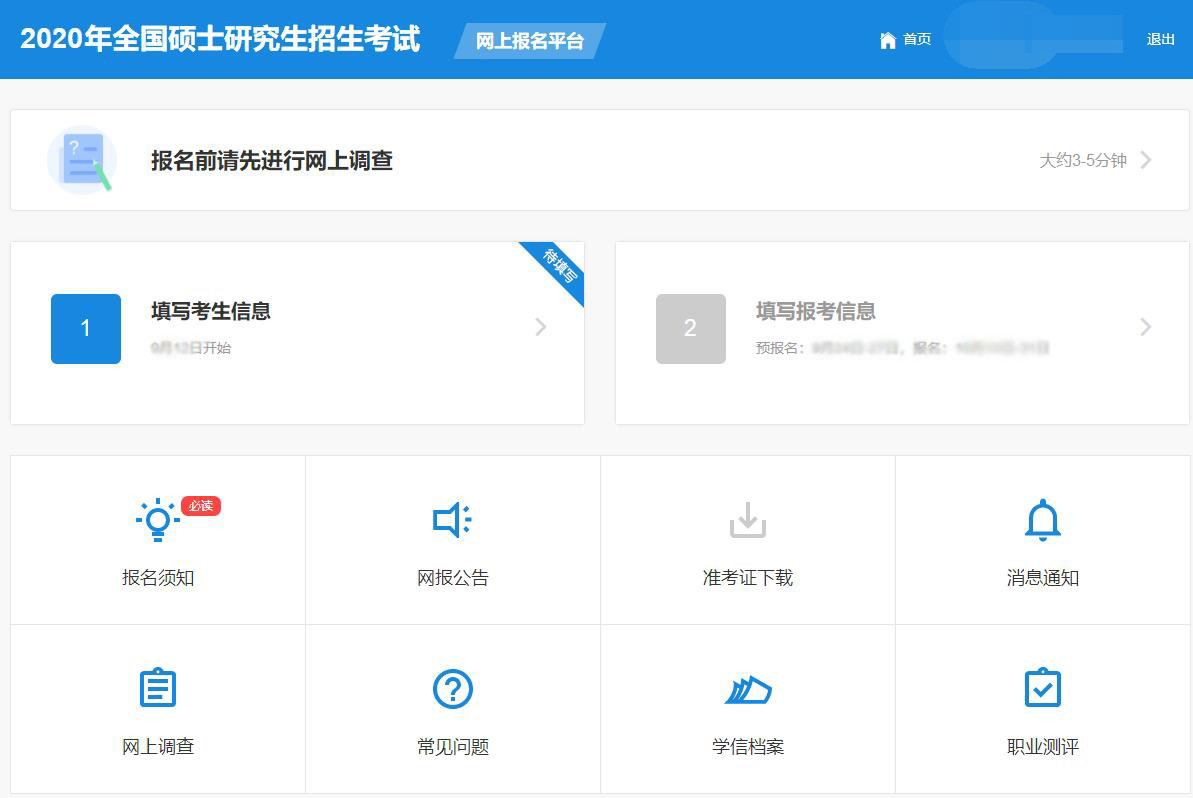Image resolution: width=1193 pixels, height=798 pixels.
Task: Click the survey illustration in the top banner
Action: tap(82, 159)
